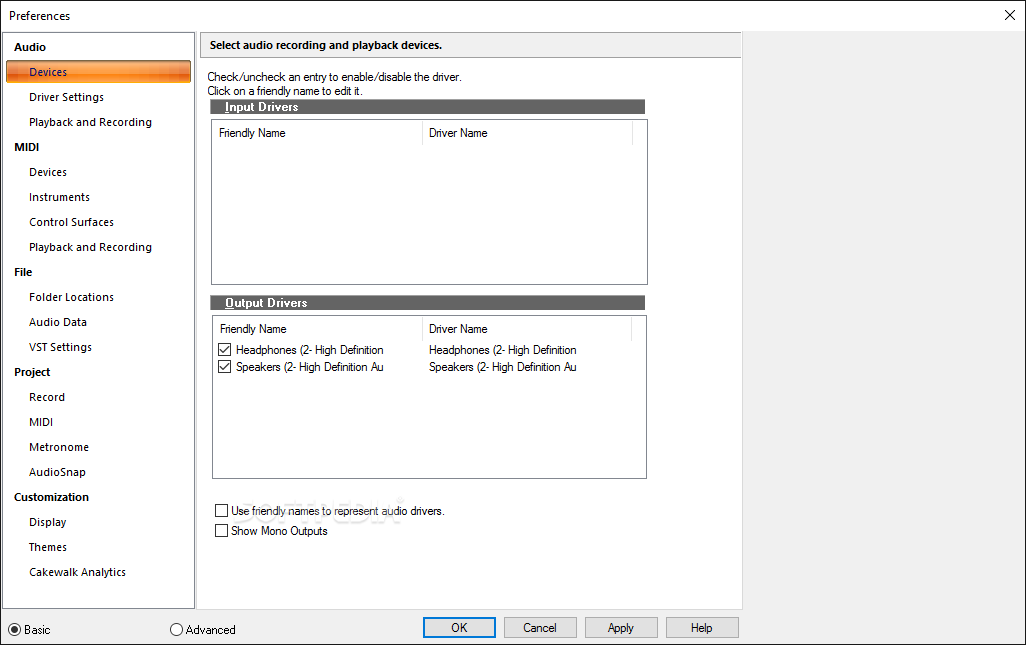Click the Audio category heading
The image size is (1026, 645).
click(x=30, y=47)
